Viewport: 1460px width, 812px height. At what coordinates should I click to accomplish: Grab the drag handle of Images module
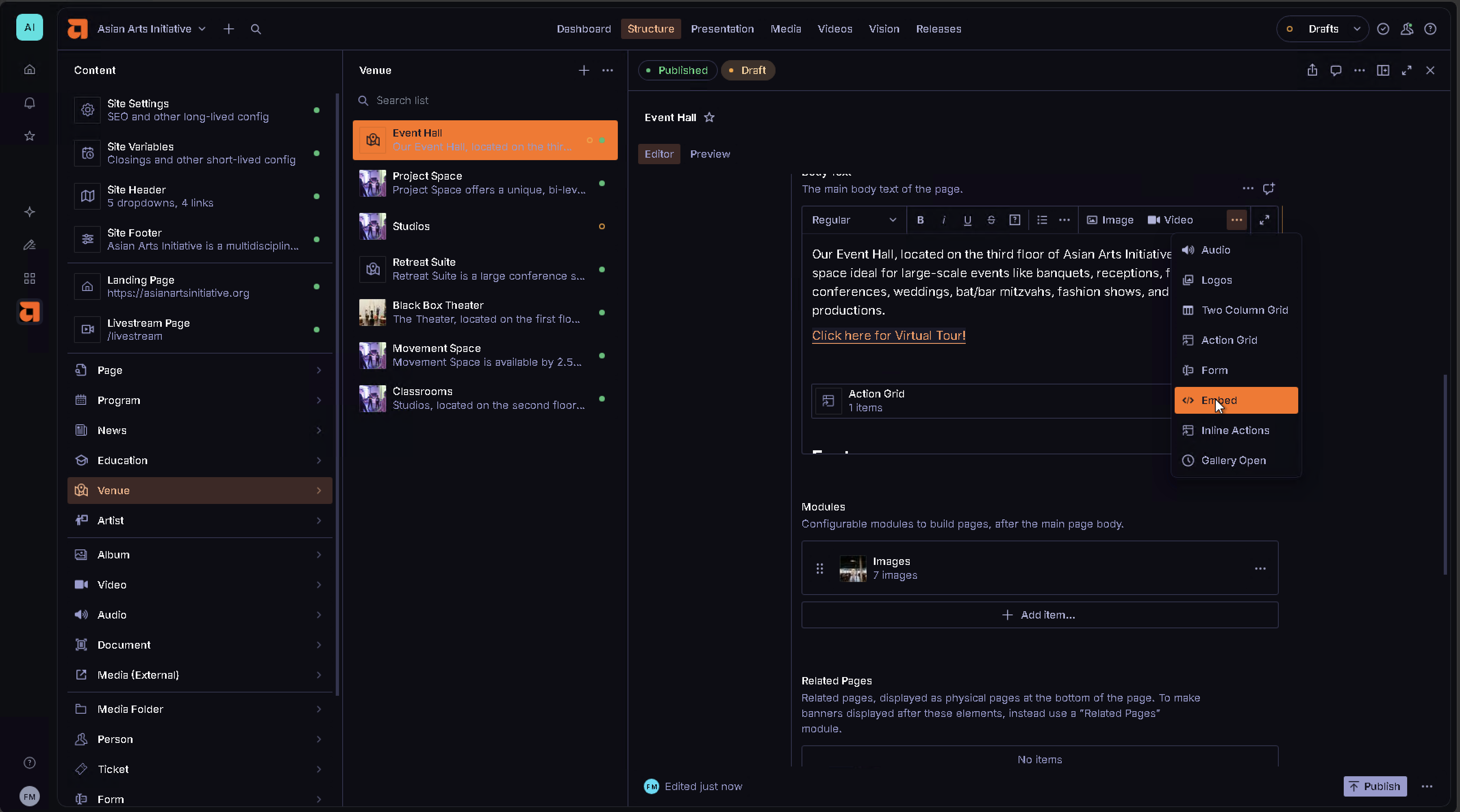tap(819, 568)
